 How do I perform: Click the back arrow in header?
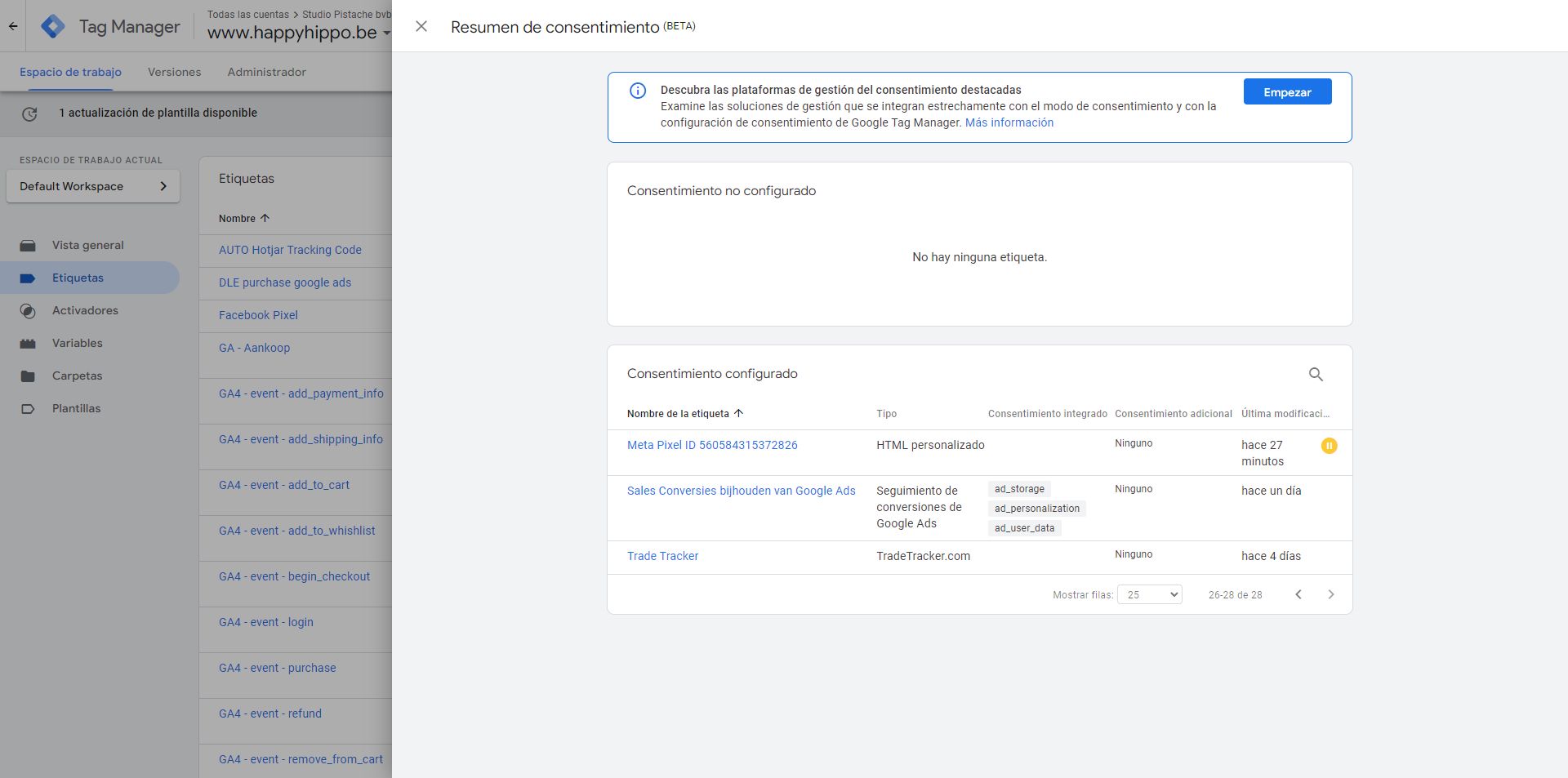point(13,26)
